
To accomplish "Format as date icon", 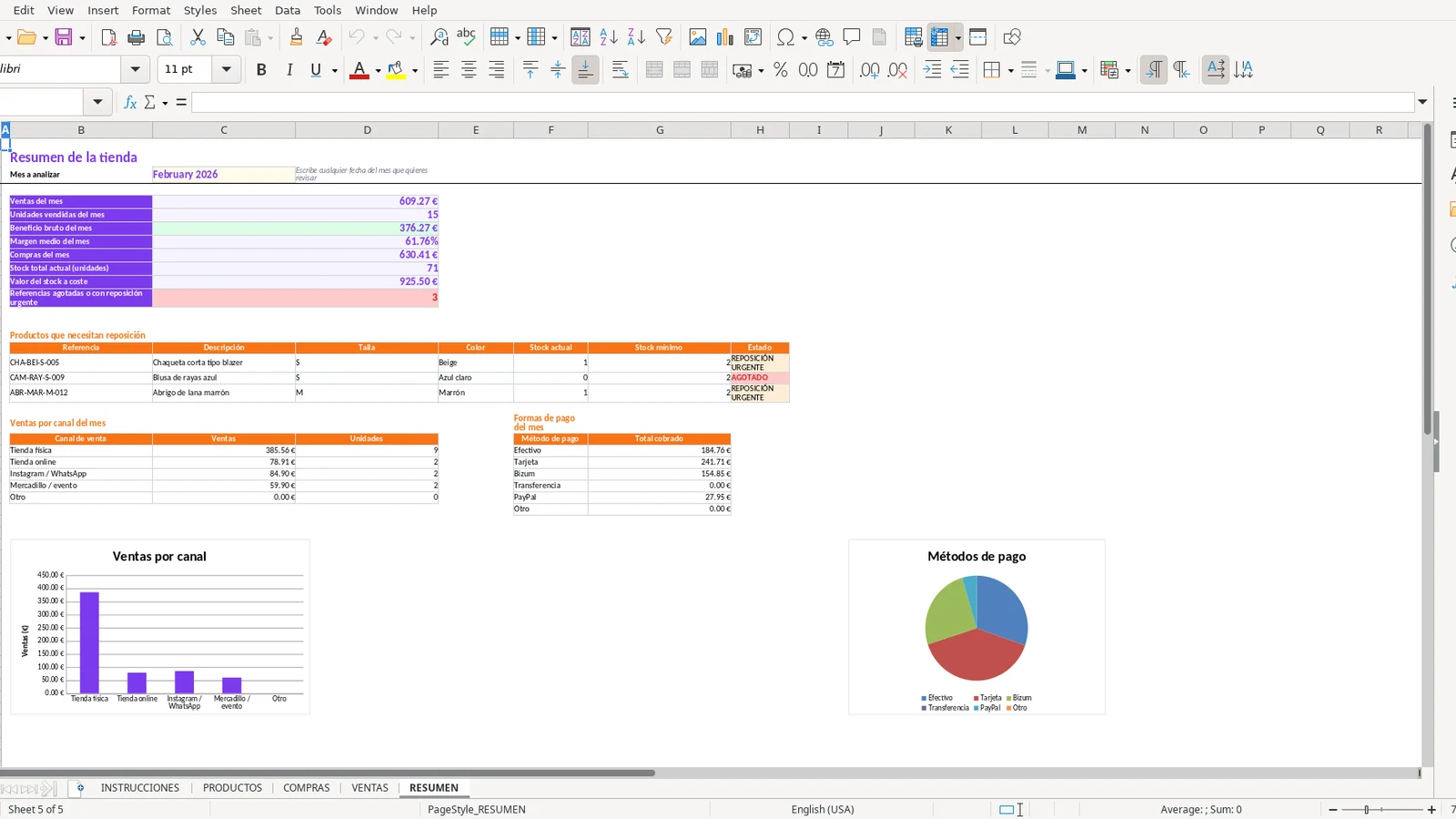I will 836,70.
